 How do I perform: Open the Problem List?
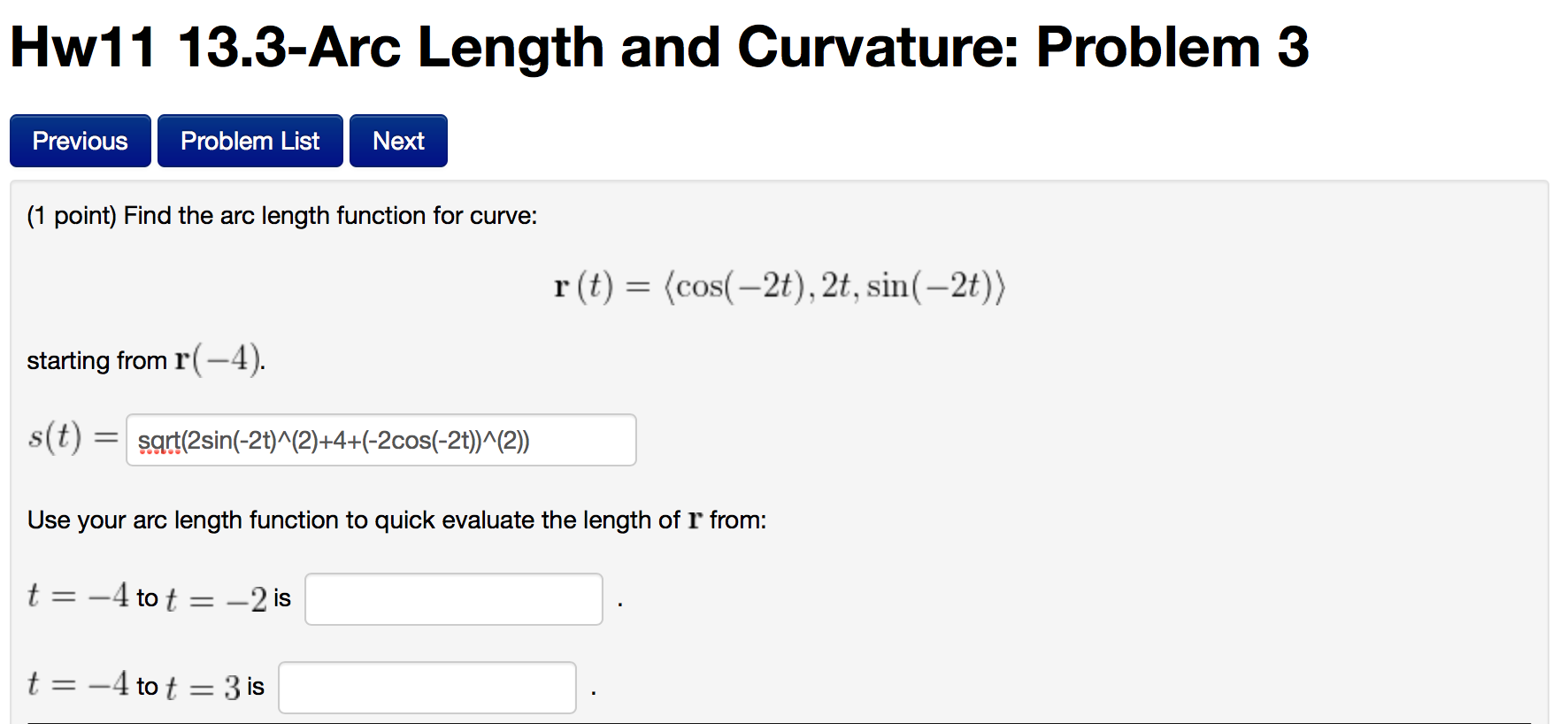[250, 140]
